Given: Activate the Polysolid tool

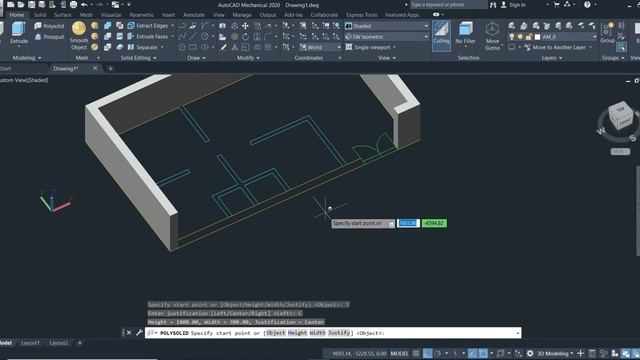Looking at the screenshot, I should tap(49, 26).
